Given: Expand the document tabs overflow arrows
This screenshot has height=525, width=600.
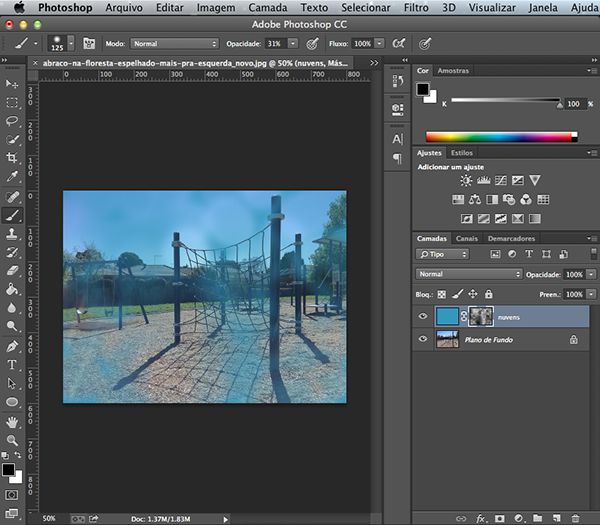Looking at the screenshot, I should pyautogui.click(x=374, y=63).
